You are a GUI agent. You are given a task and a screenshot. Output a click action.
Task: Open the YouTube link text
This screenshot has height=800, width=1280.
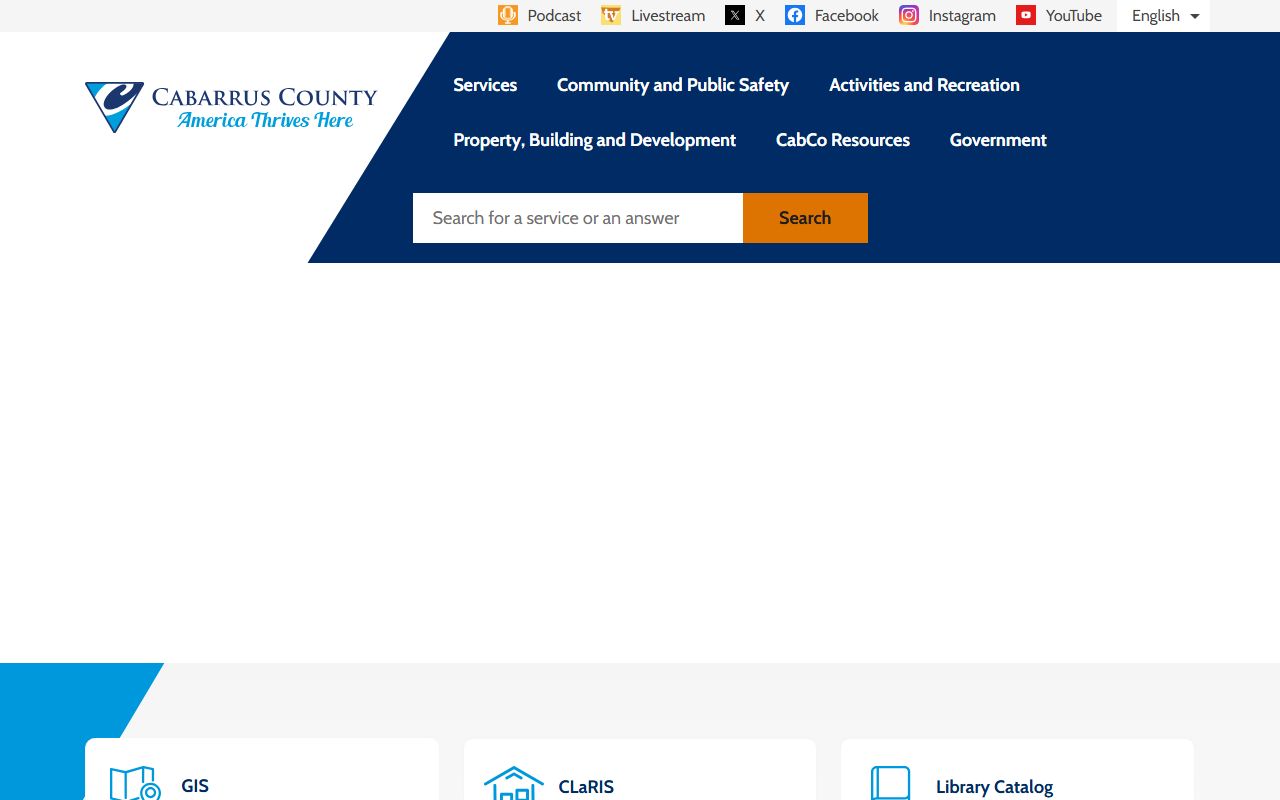[x=1074, y=16]
